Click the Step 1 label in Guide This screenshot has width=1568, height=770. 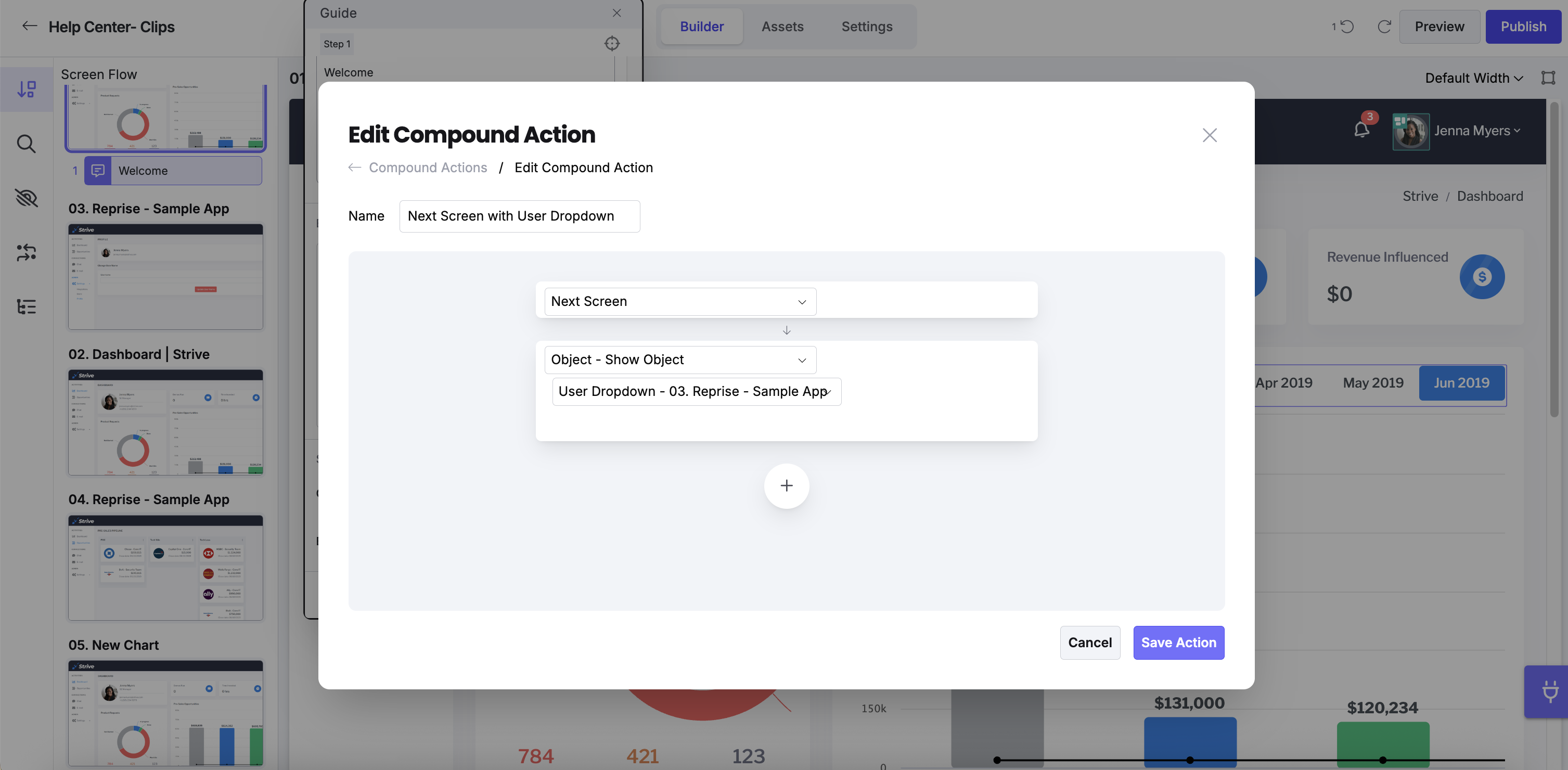point(337,44)
